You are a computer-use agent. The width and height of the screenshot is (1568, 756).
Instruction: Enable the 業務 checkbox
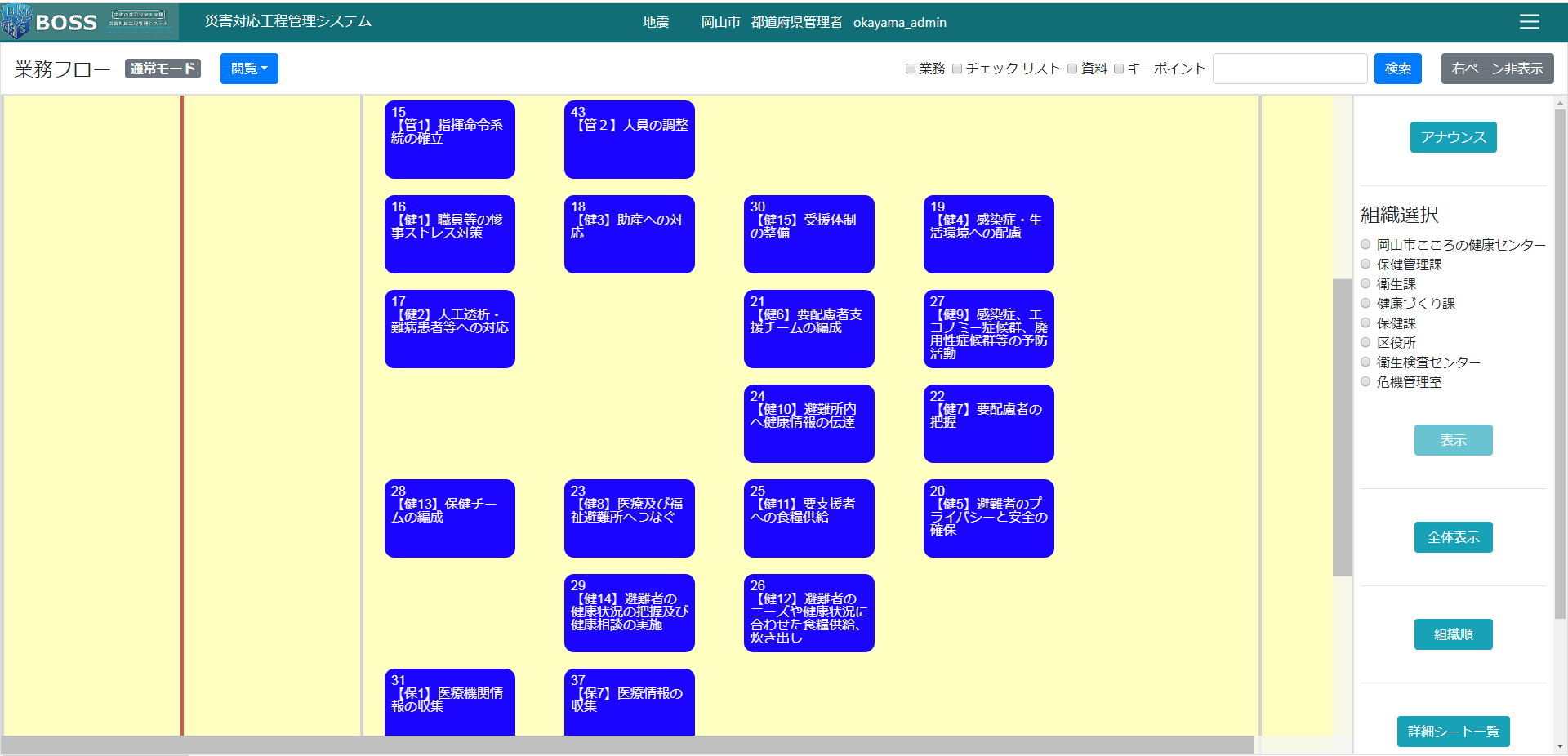(x=911, y=69)
